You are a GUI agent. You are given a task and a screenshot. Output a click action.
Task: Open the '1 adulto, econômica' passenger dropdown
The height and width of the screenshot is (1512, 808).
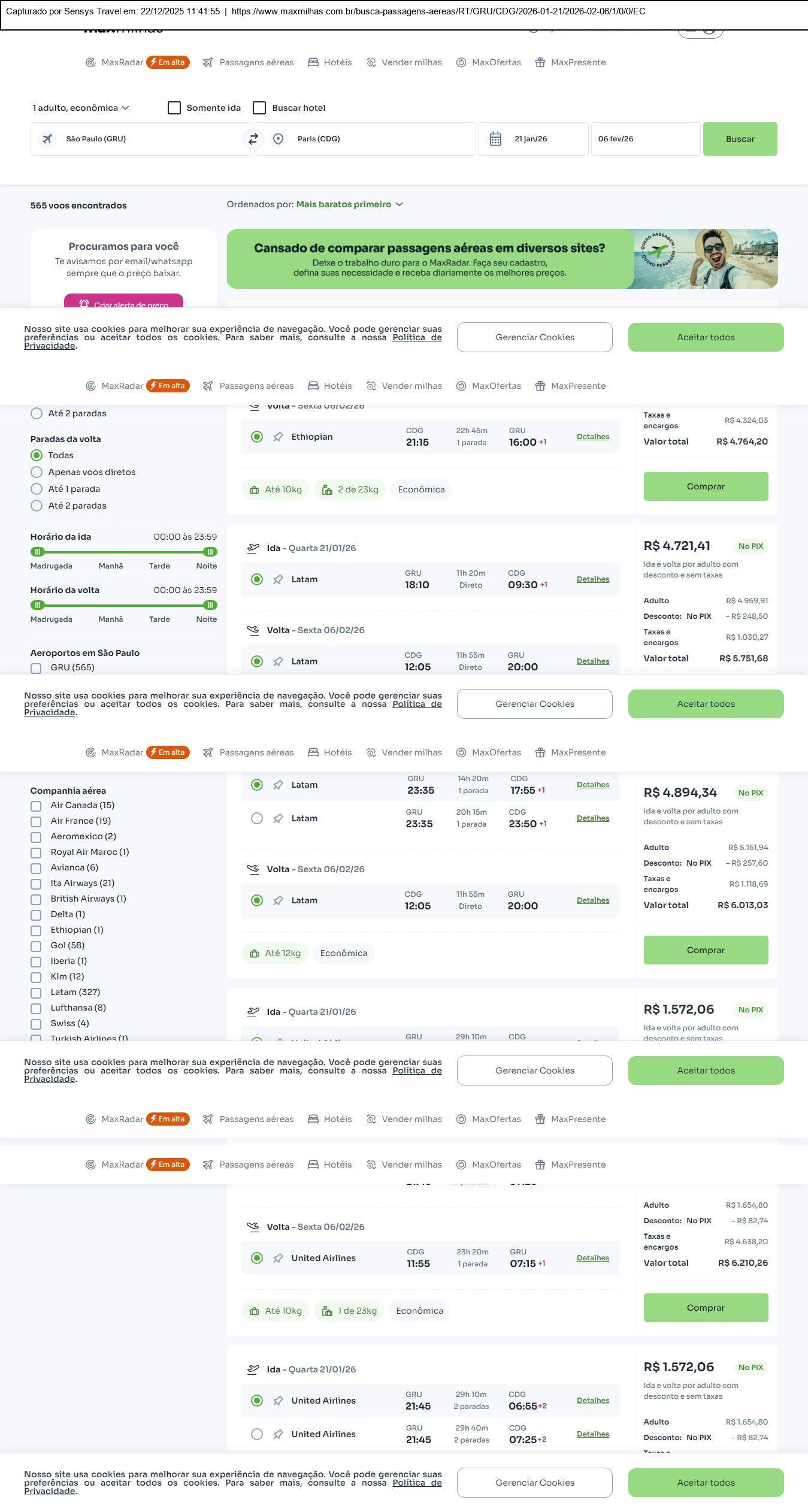coord(81,108)
